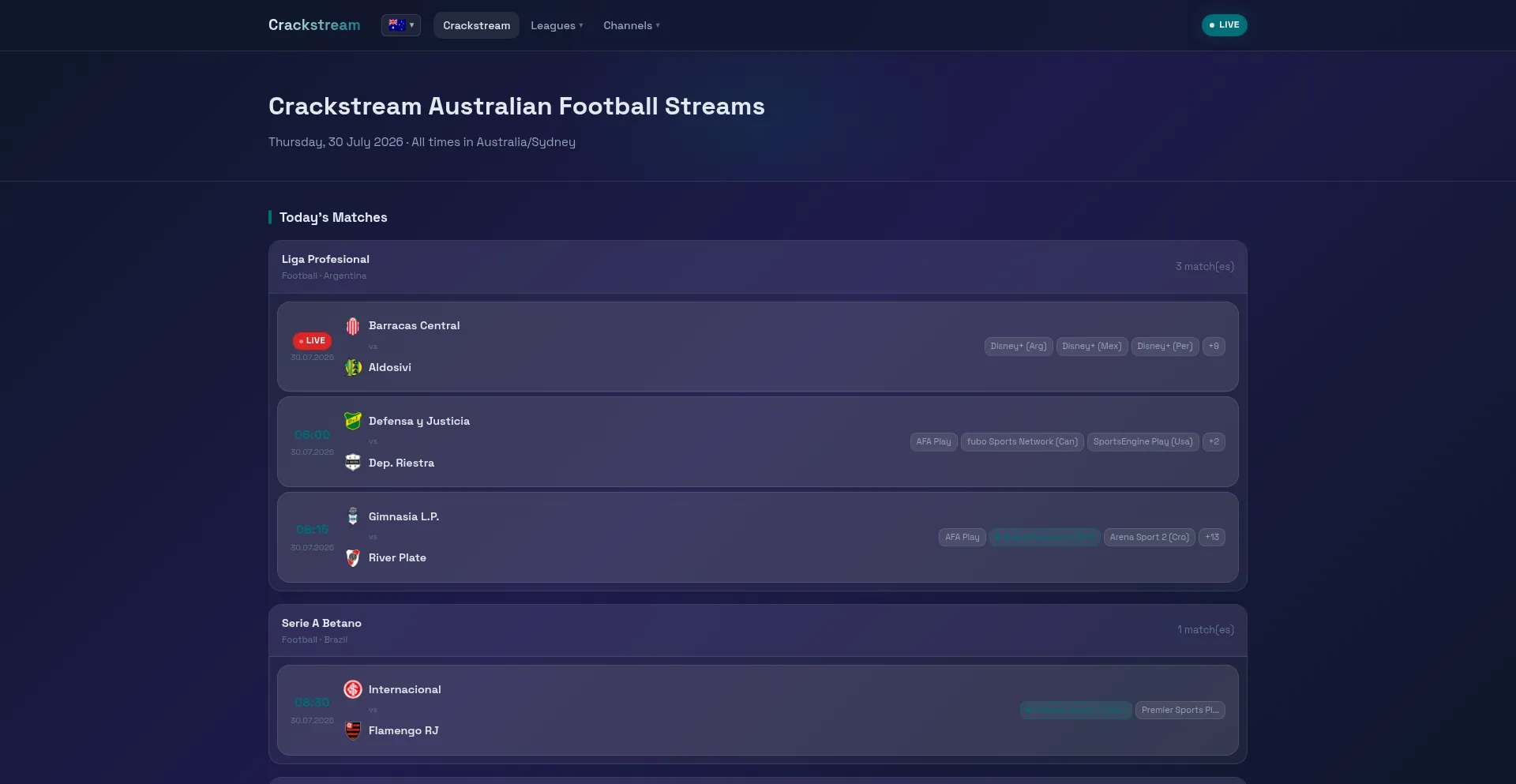Screen dimensions: 1516x784
Task: Click the Defensa y Justicia team crest
Action: coord(353,422)
